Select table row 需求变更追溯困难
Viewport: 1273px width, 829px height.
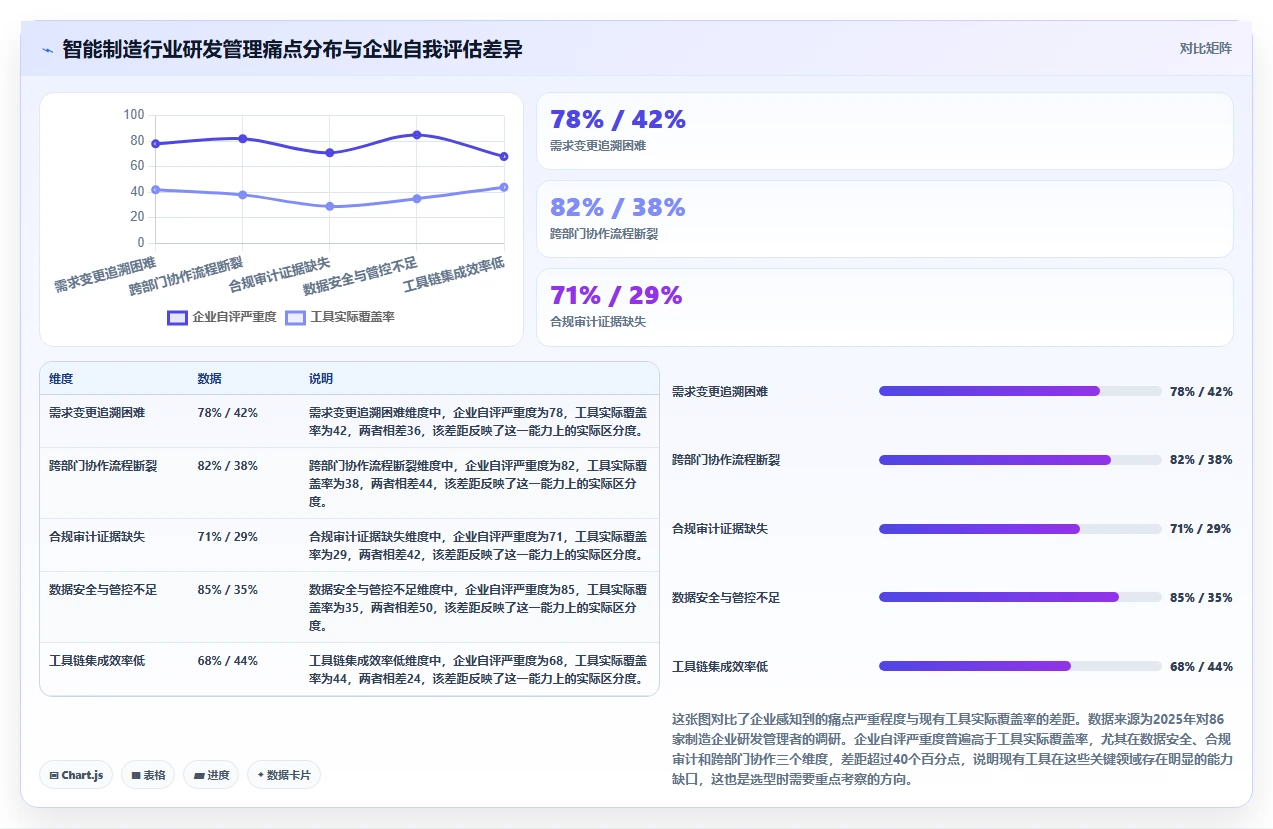pos(349,421)
